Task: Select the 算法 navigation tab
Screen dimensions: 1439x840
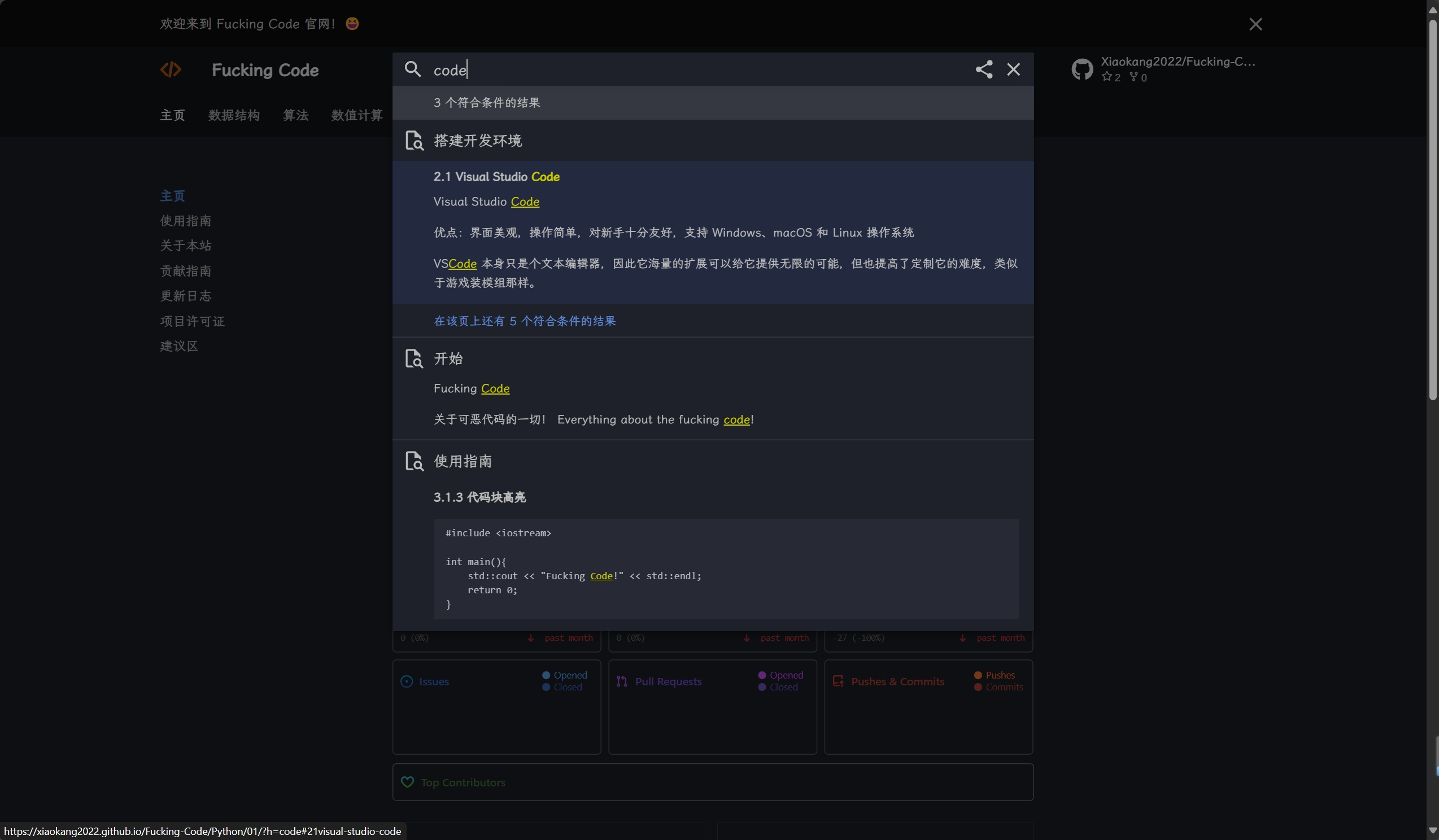Action: tap(296, 115)
